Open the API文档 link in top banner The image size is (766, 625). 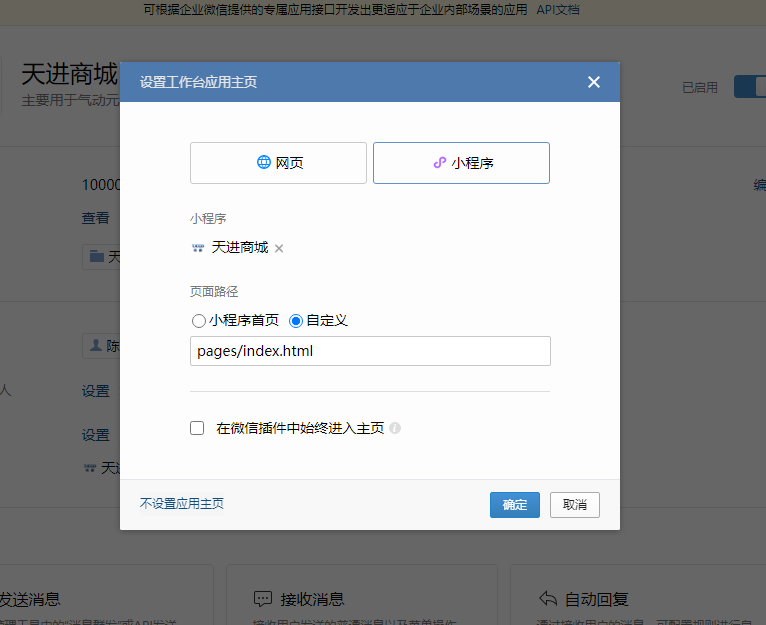coord(558,10)
